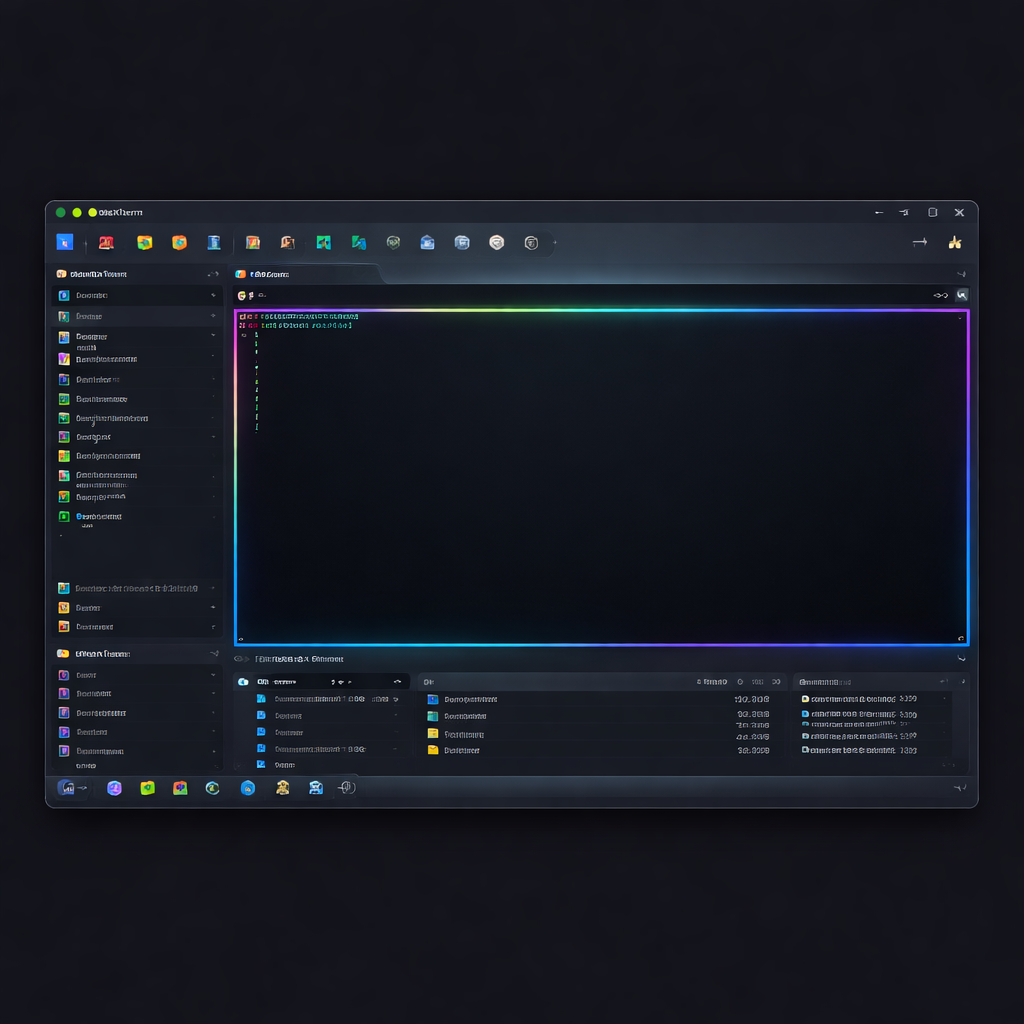Open the purple round icon in the bottom dock

click(x=114, y=788)
